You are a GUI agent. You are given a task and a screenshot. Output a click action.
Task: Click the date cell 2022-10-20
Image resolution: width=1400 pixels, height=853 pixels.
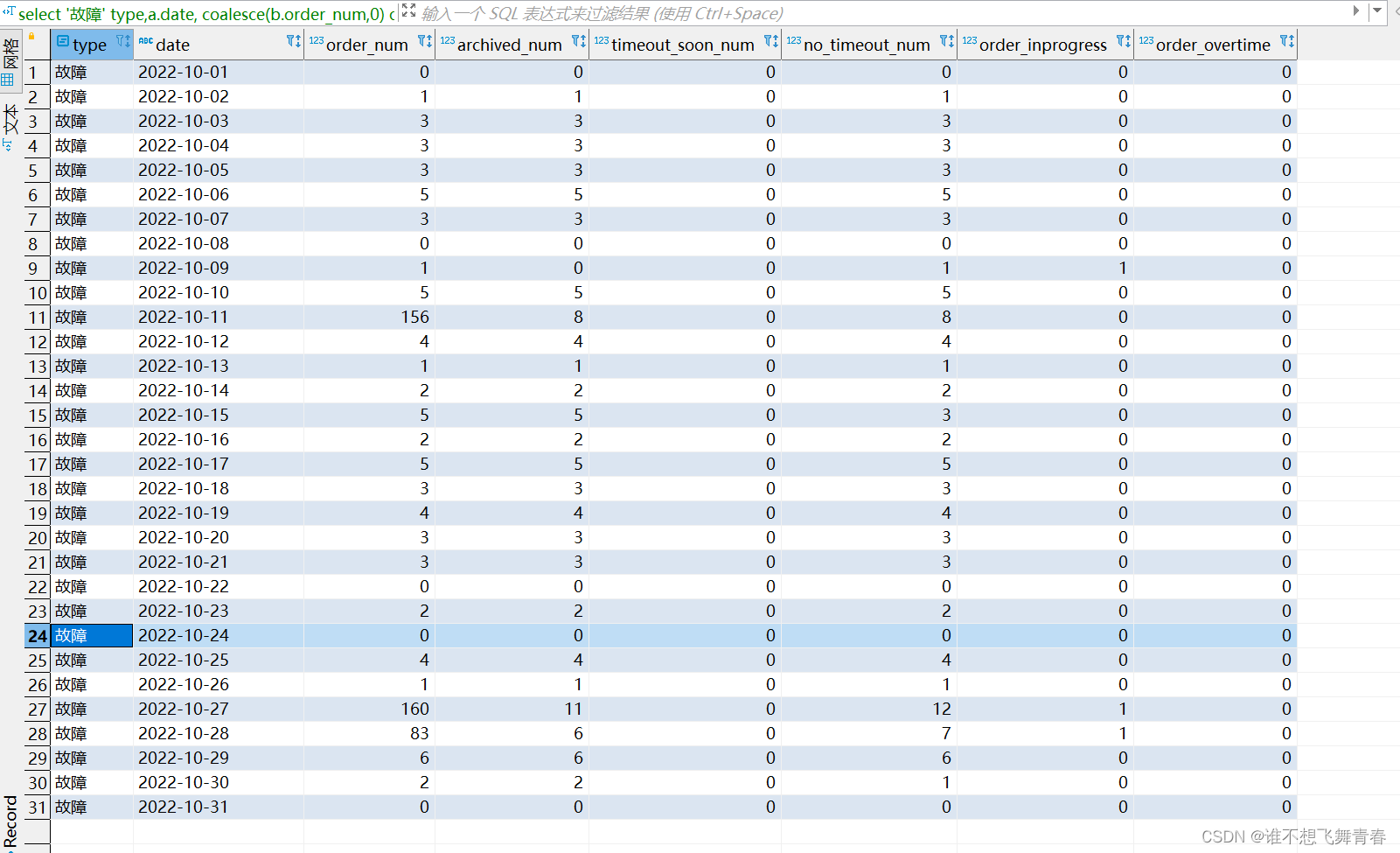(x=219, y=537)
